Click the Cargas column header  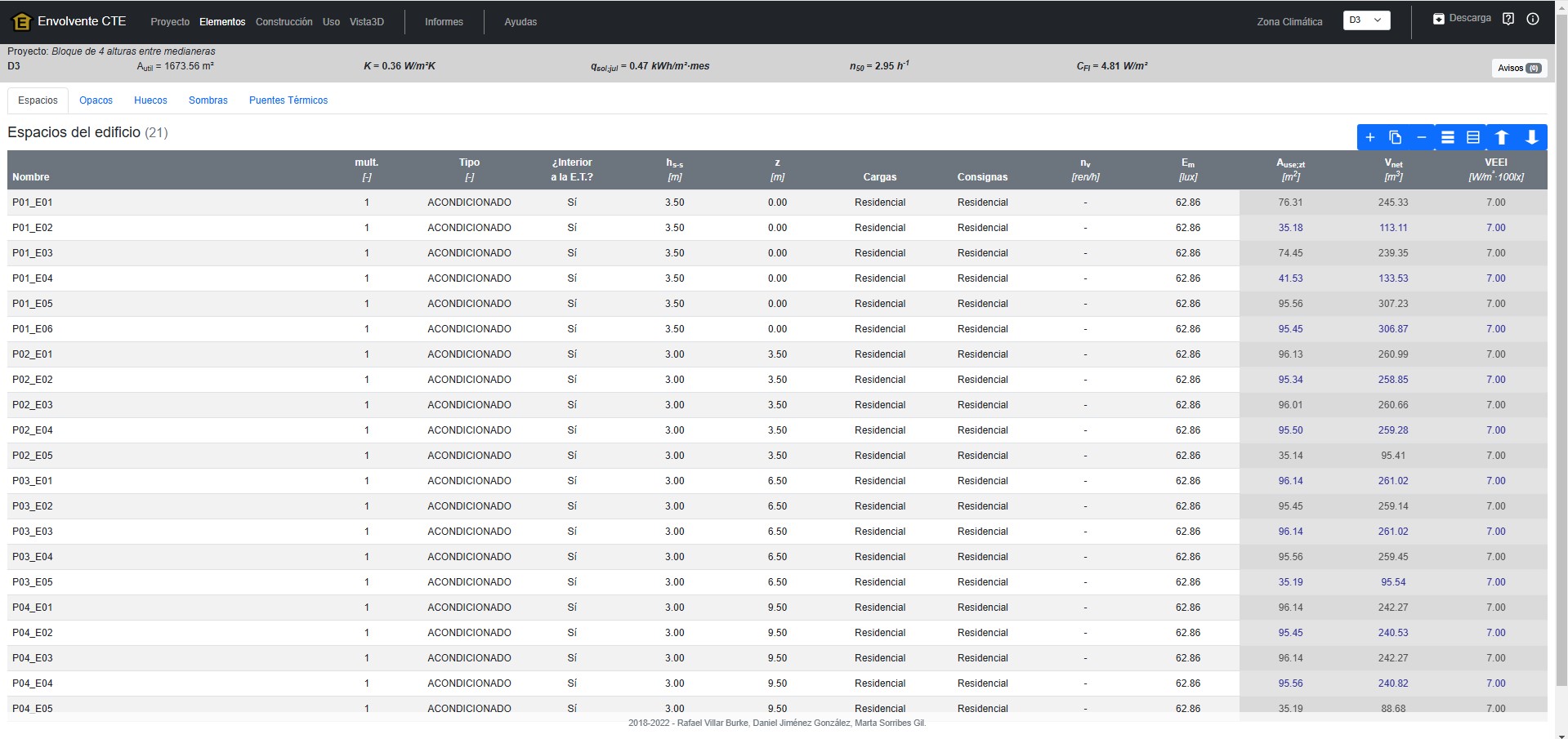(880, 177)
